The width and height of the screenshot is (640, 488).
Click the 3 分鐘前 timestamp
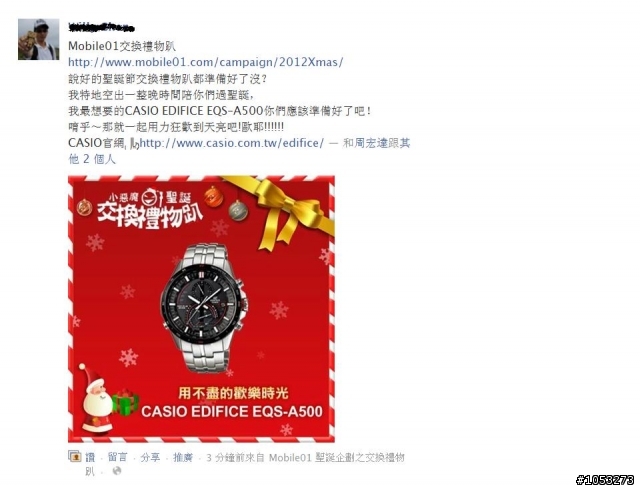(226, 457)
